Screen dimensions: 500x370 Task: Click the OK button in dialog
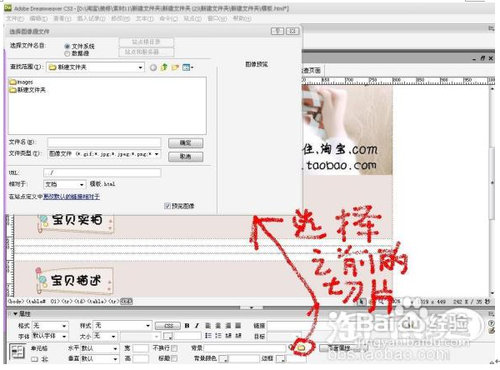click(x=186, y=143)
